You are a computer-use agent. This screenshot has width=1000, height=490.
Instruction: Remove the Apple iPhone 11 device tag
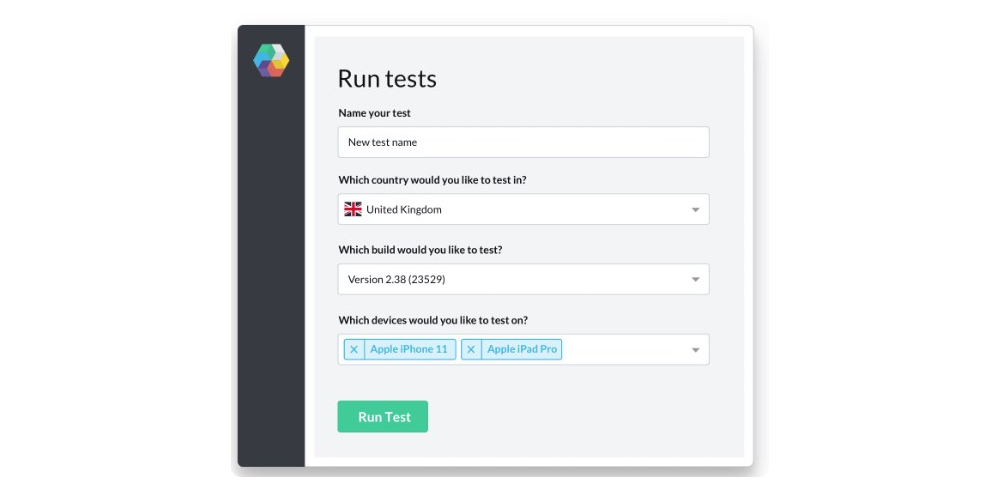(354, 350)
